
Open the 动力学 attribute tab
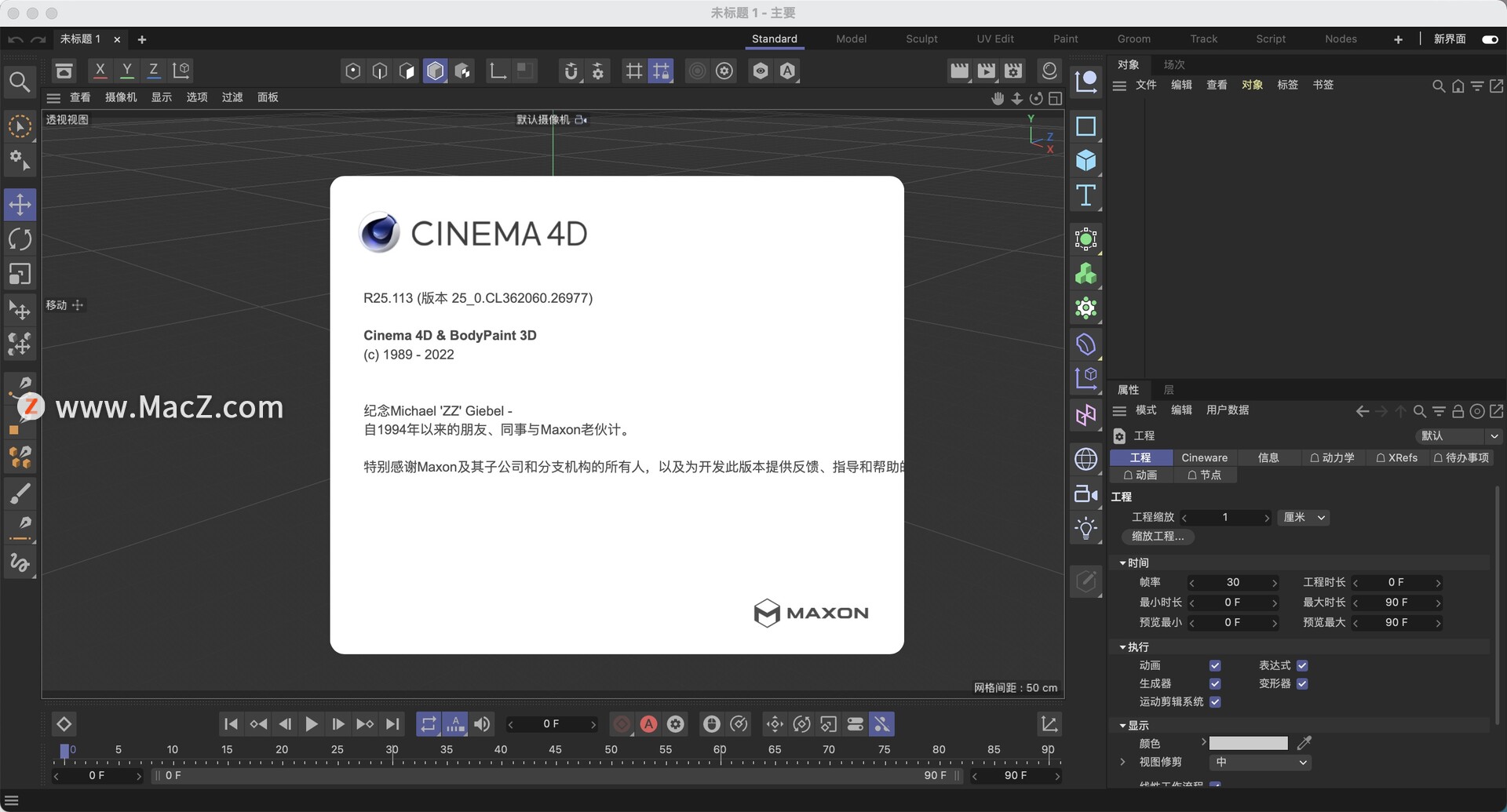(1332, 457)
